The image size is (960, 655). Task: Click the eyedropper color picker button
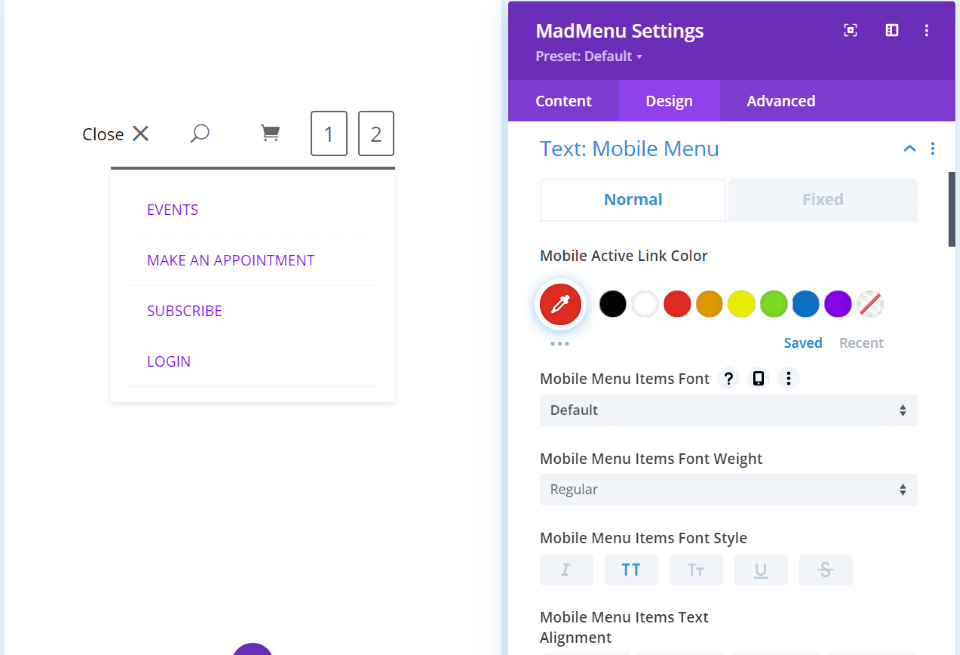(x=560, y=304)
